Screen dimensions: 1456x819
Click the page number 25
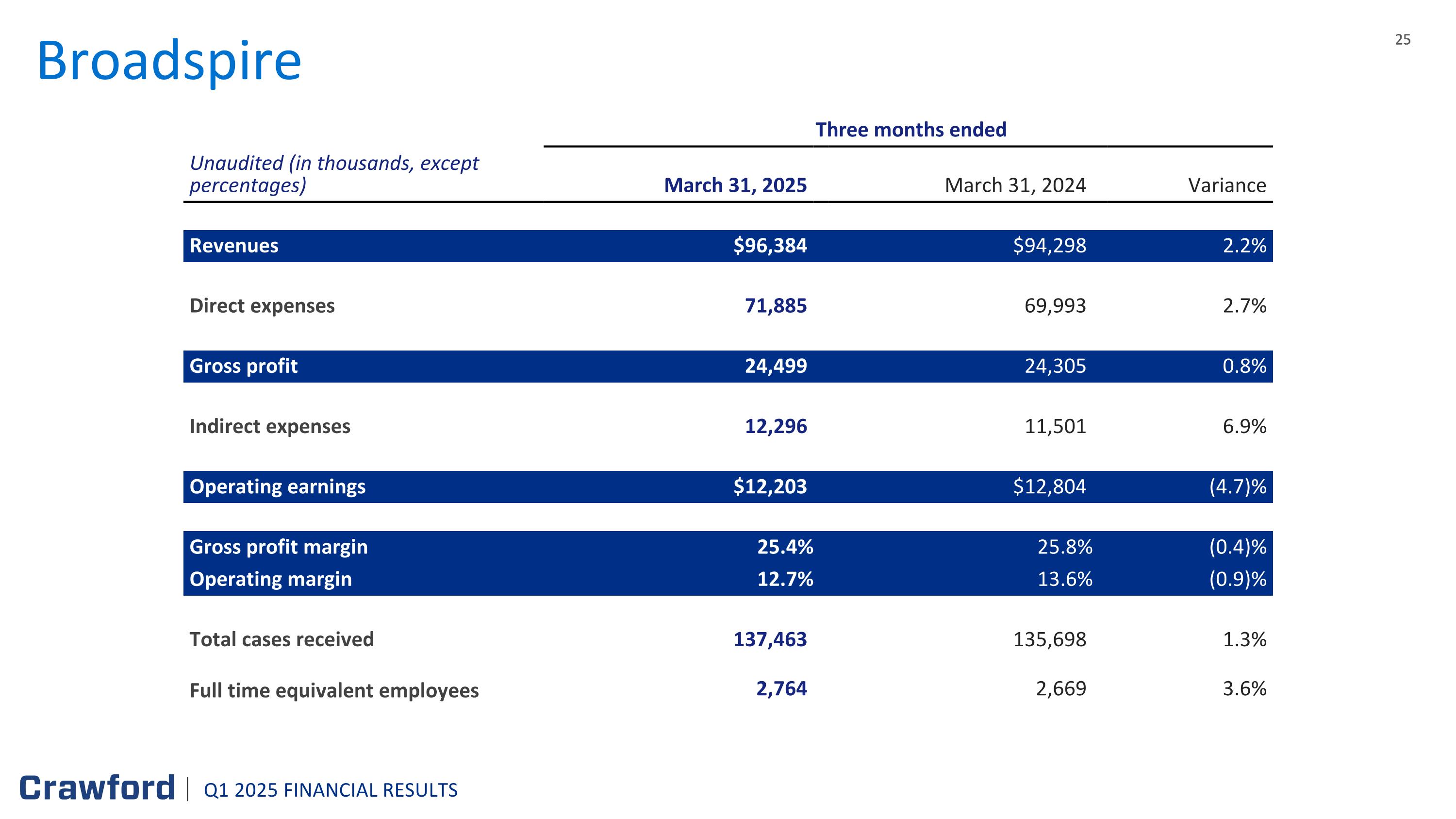point(1402,39)
